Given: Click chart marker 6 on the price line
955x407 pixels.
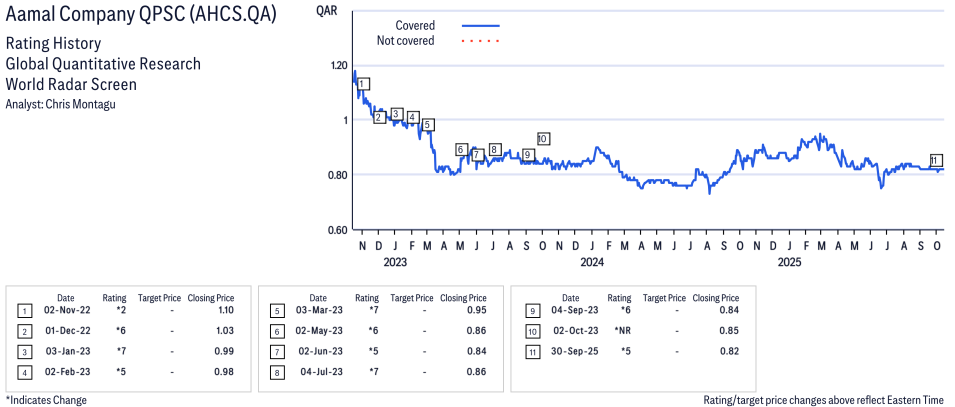Looking at the screenshot, I should [x=461, y=149].
